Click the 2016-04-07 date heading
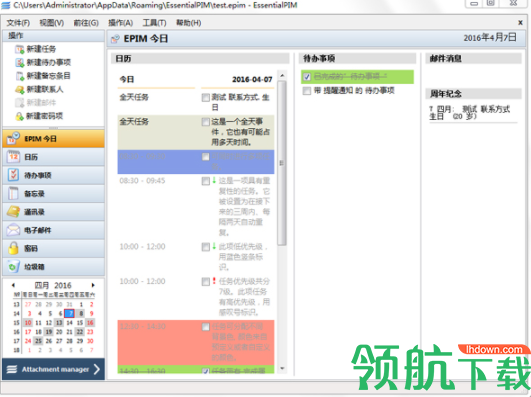 [x=252, y=80]
